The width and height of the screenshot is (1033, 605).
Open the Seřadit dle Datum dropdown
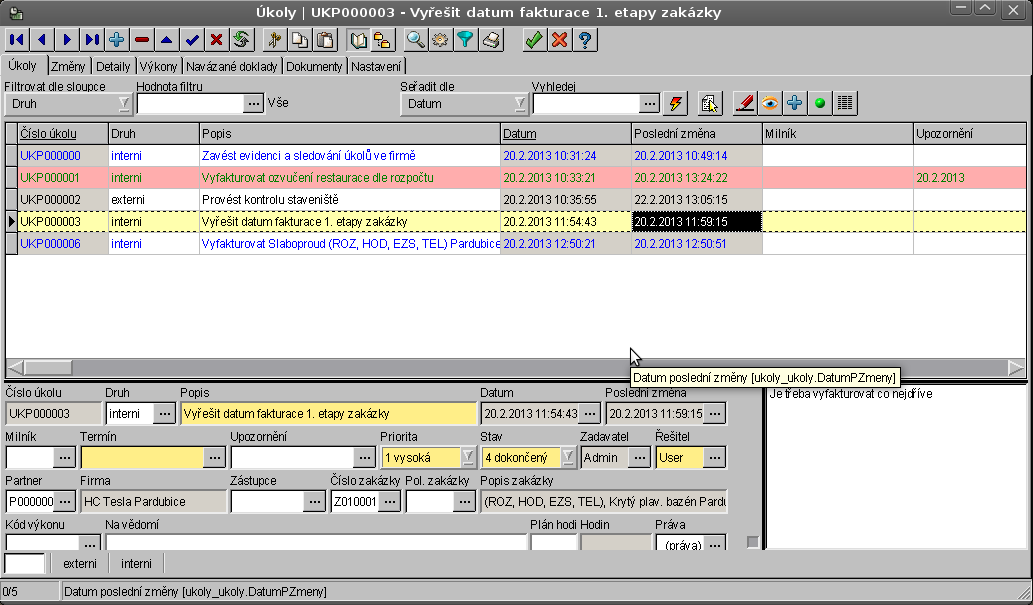point(520,103)
